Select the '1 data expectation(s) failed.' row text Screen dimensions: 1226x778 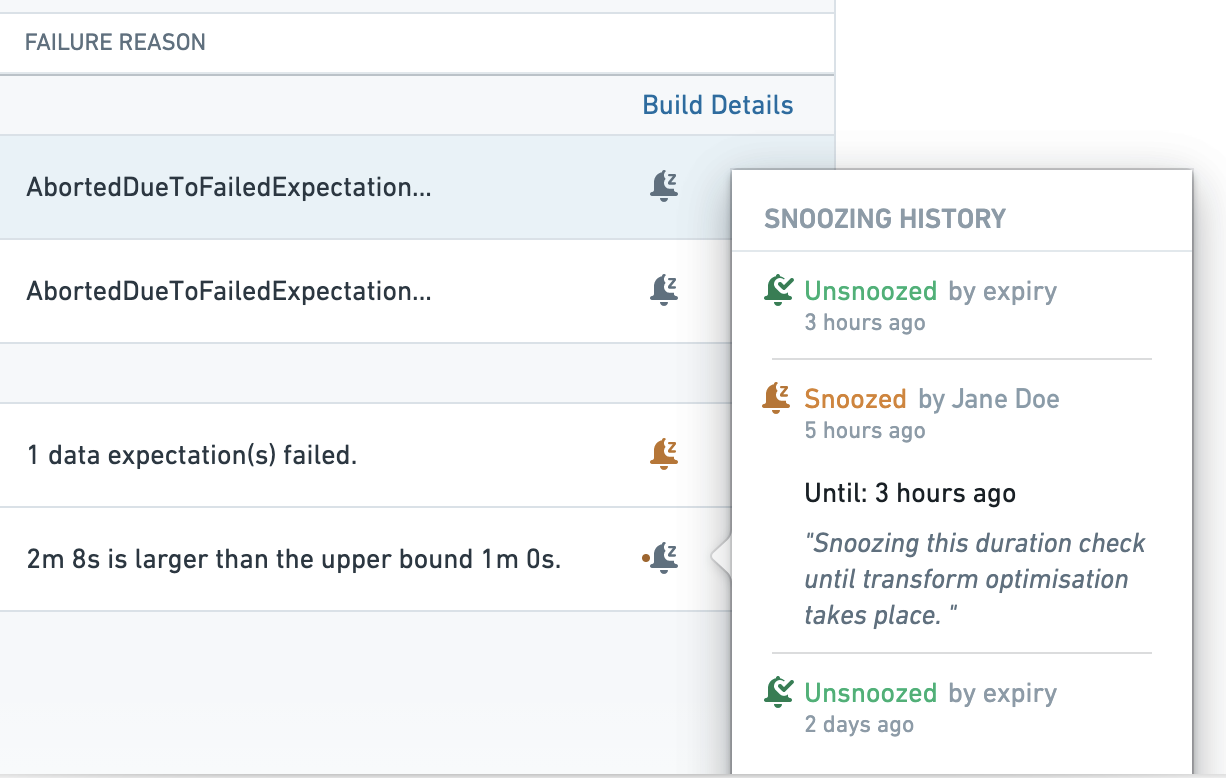192,455
